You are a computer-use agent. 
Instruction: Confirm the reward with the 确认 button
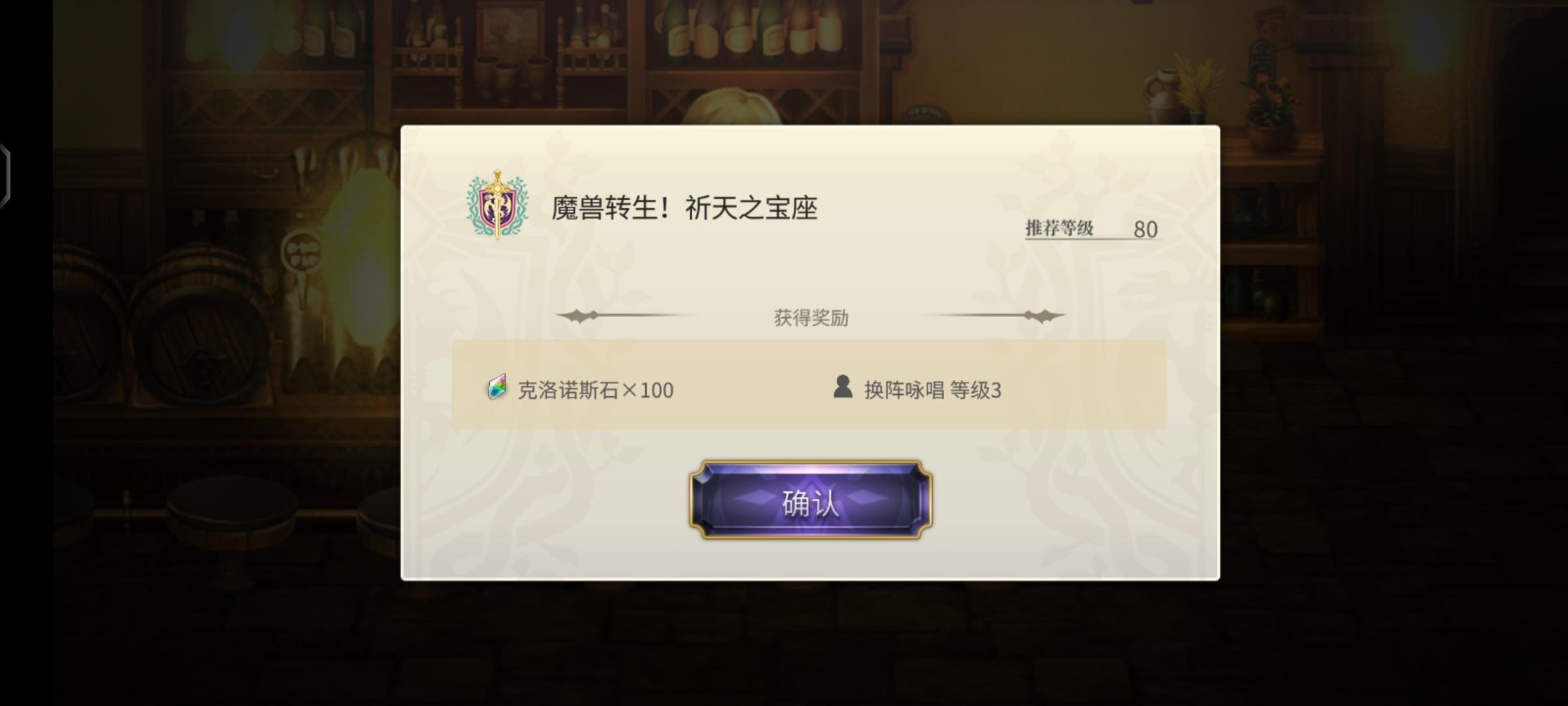tap(810, 501)
